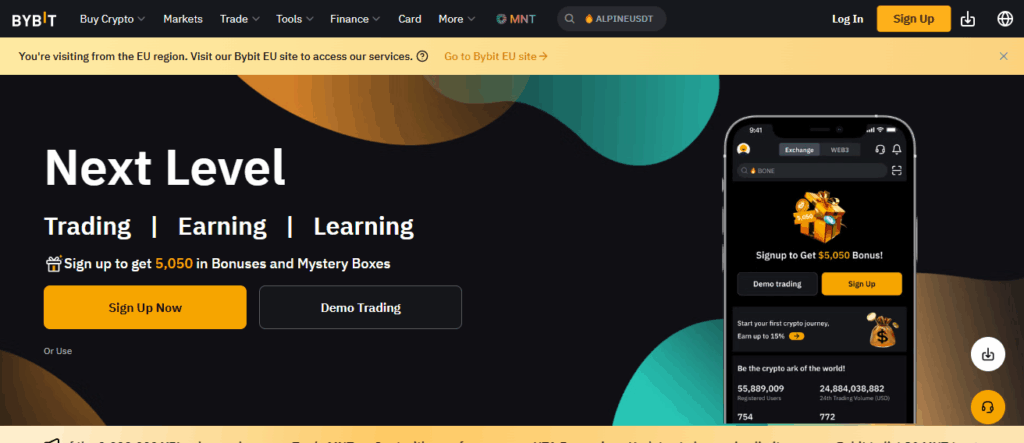Click the ALPINEUSDT search field
Image resolution: width=1024 pixels, height=443 pixels.
(624, 19)
